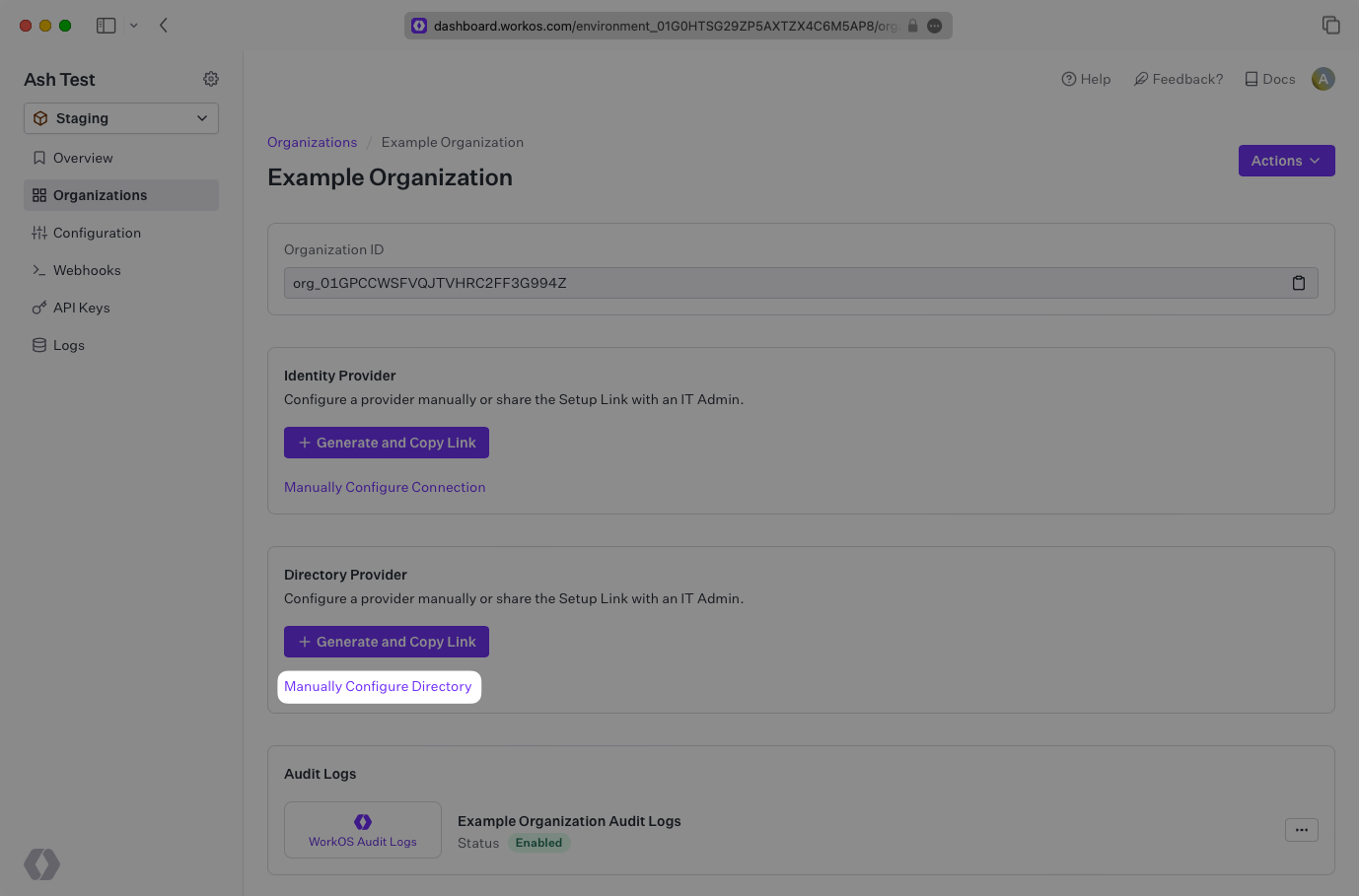Copy the Organization ID with clipboard icon
The image size is (1359, 896).
tap(1298, 283)
